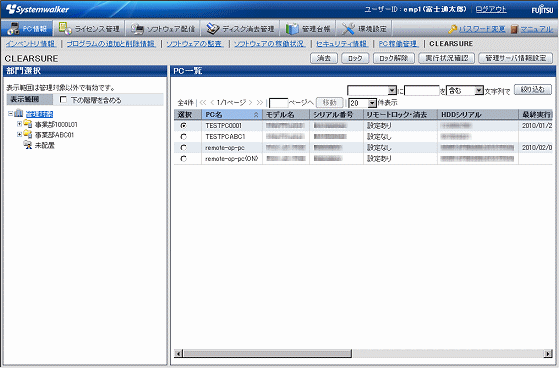Select the TESTPCABC1 radio button
This screenshot has width=559, height=368.
click(x=184, y=137)
